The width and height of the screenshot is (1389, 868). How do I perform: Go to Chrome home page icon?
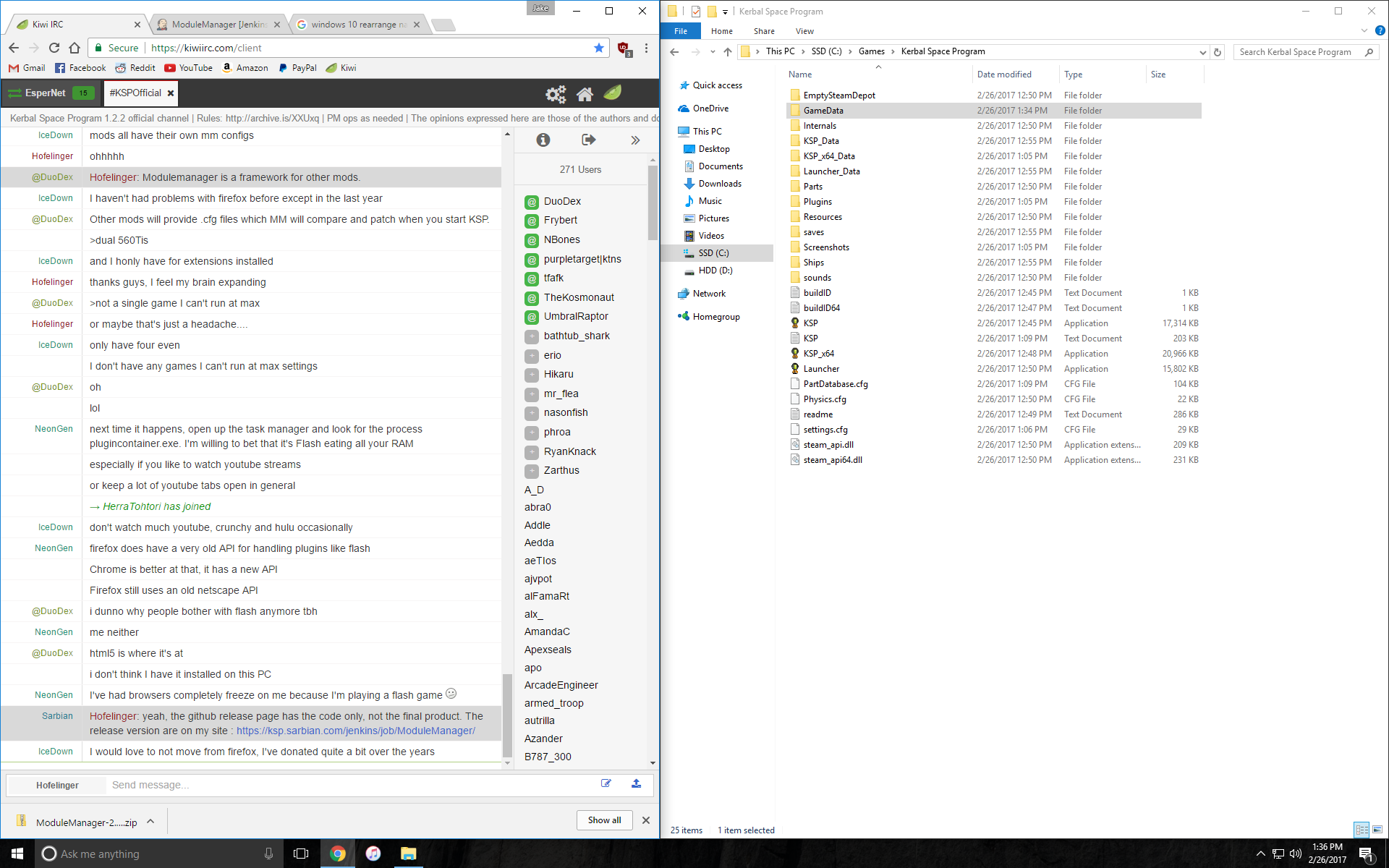coord(75,48)
